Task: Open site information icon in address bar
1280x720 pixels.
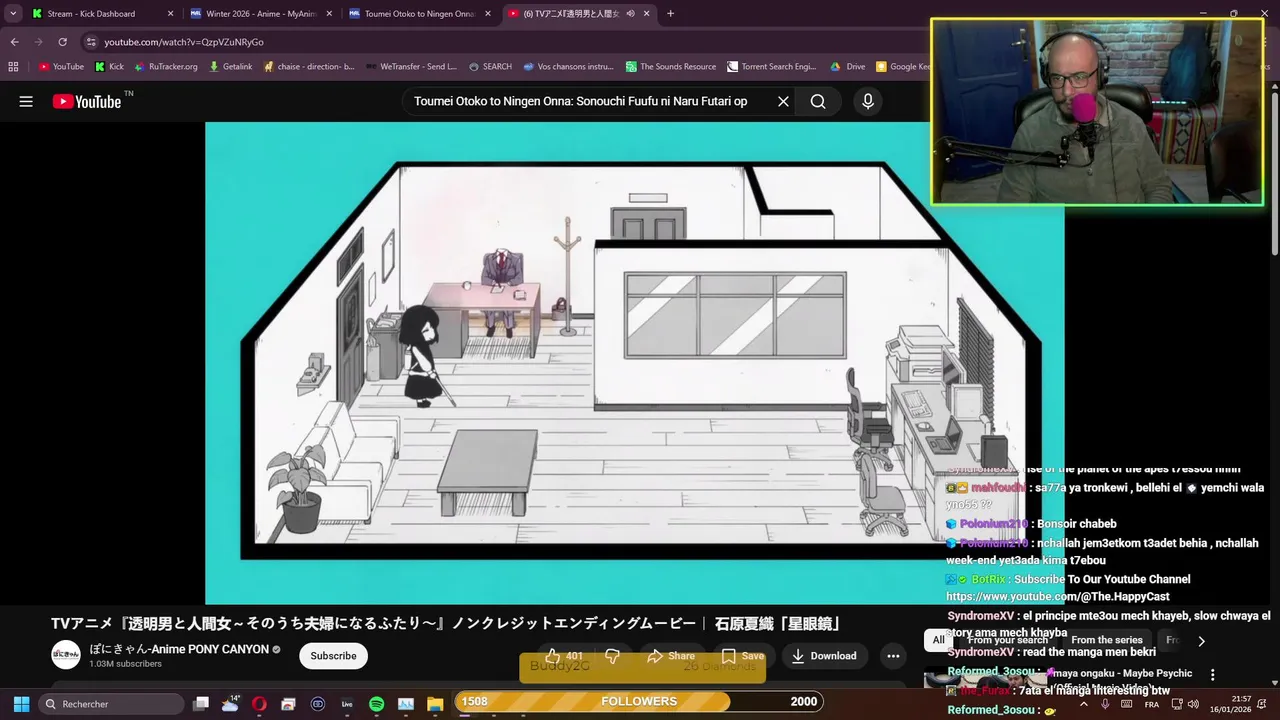Action: point(91,42)
